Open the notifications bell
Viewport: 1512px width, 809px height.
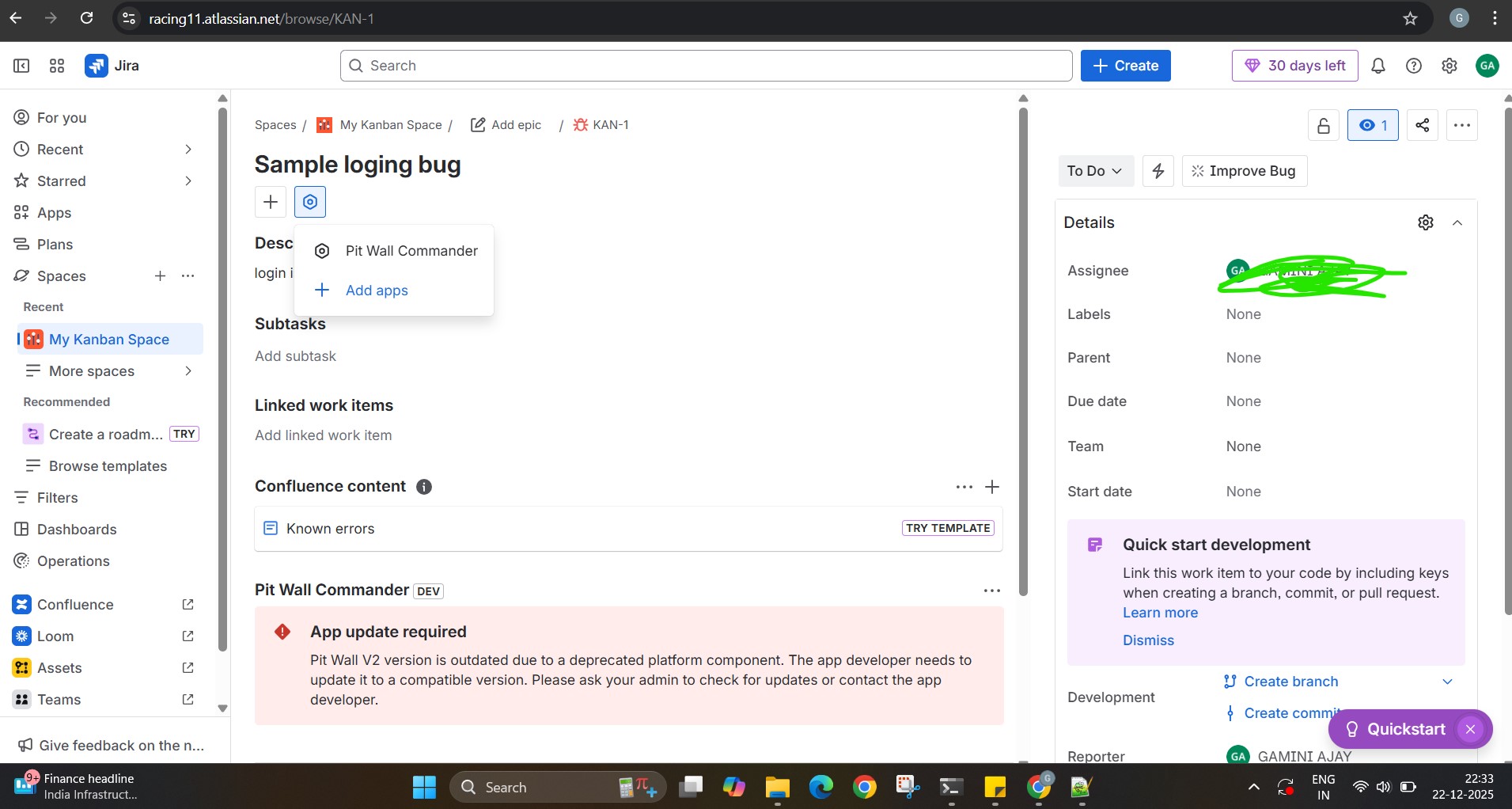1378,66
